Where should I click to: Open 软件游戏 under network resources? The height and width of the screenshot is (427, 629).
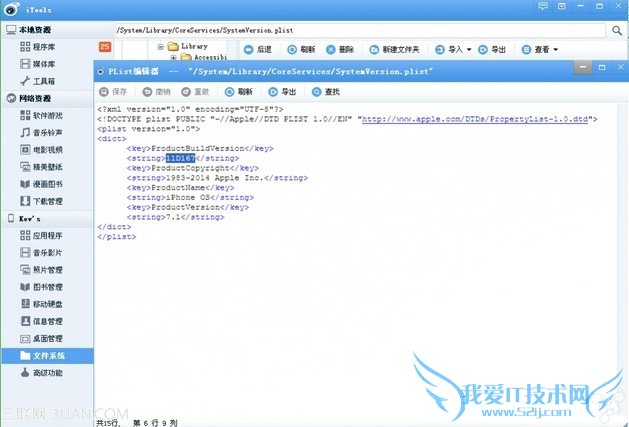42,116
